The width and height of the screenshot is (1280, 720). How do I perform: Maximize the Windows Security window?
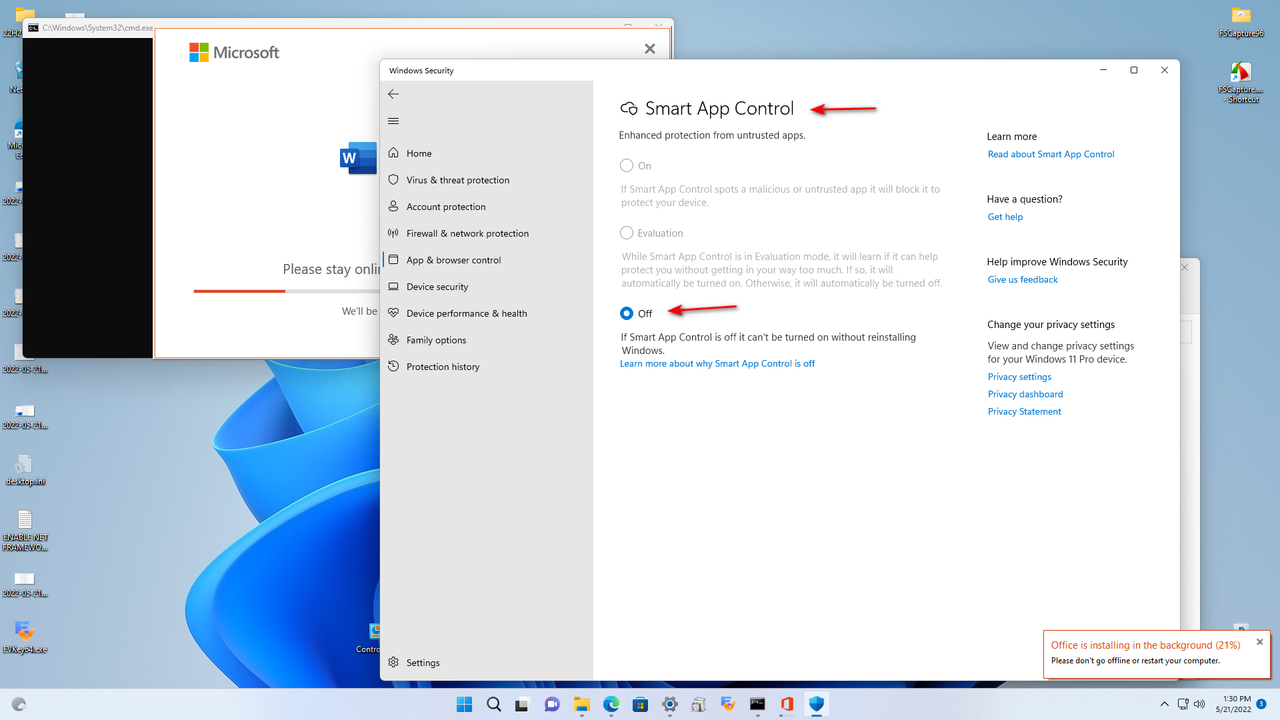pyautogui.click(x=1134, y=70)
